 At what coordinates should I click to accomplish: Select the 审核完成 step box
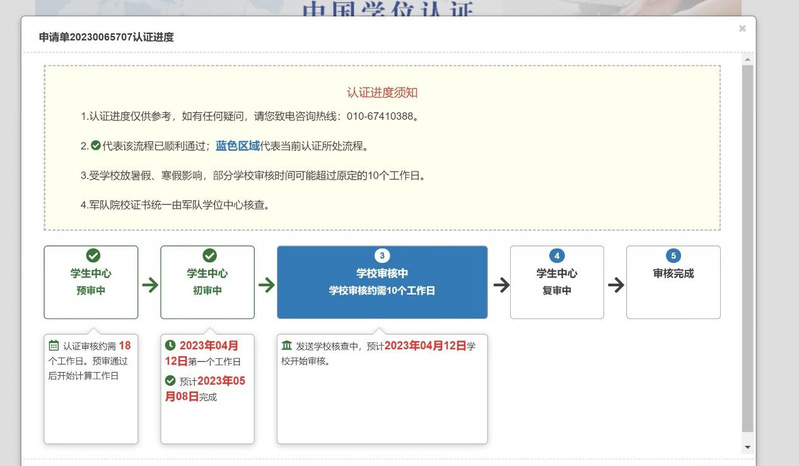[x=673, y=283]
